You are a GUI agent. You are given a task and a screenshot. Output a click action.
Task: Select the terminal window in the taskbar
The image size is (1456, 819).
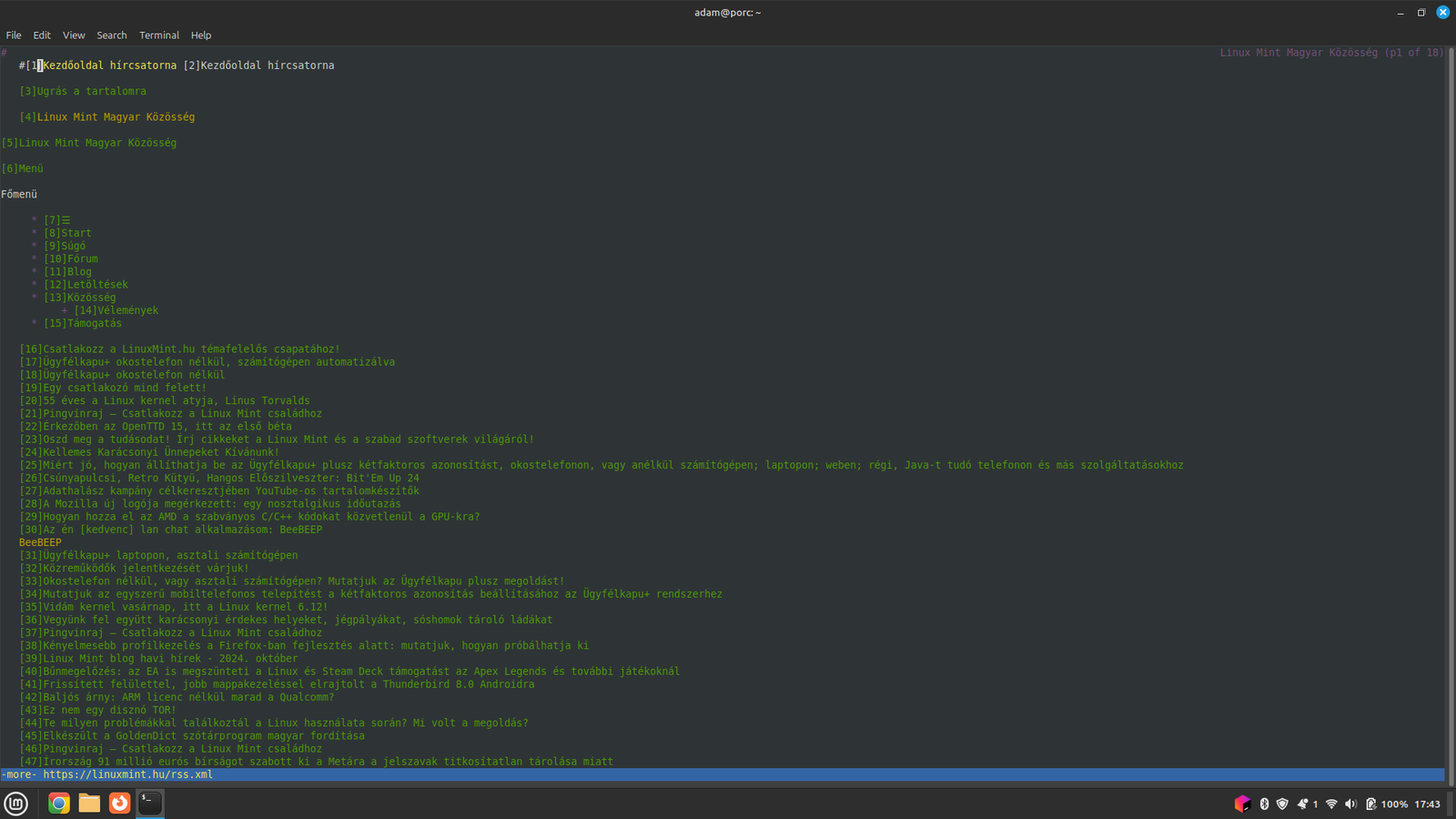tap(150, 804)
